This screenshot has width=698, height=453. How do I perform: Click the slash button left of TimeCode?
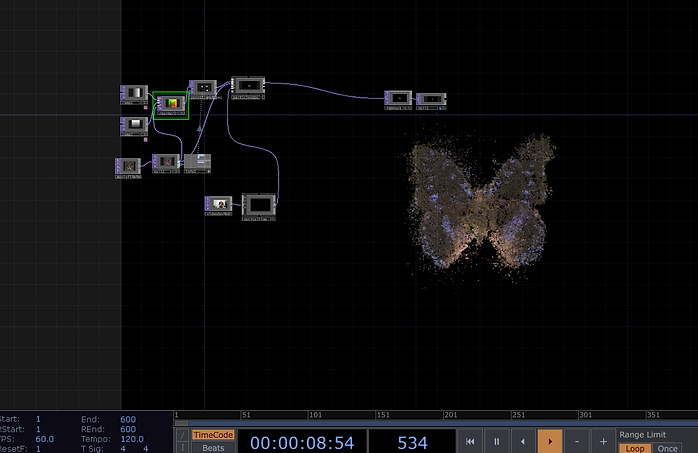[183, 435]
